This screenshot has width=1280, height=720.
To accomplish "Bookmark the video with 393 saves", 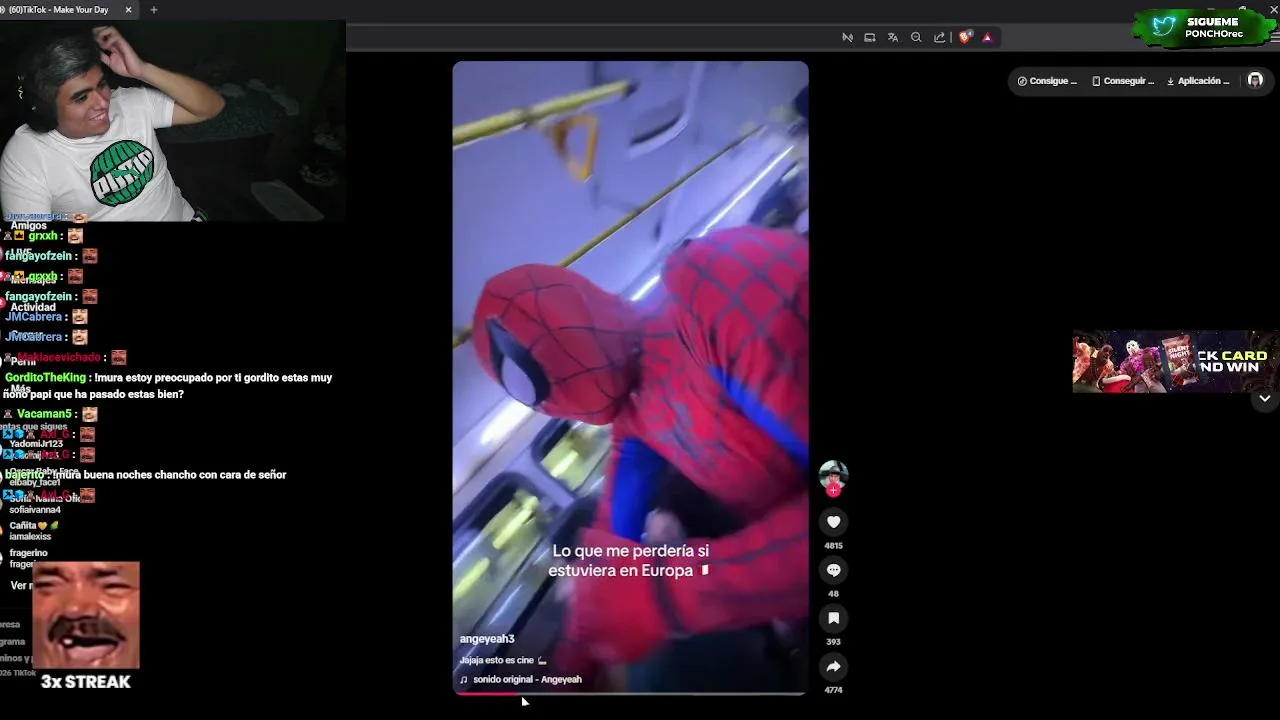I will [833, 618].
